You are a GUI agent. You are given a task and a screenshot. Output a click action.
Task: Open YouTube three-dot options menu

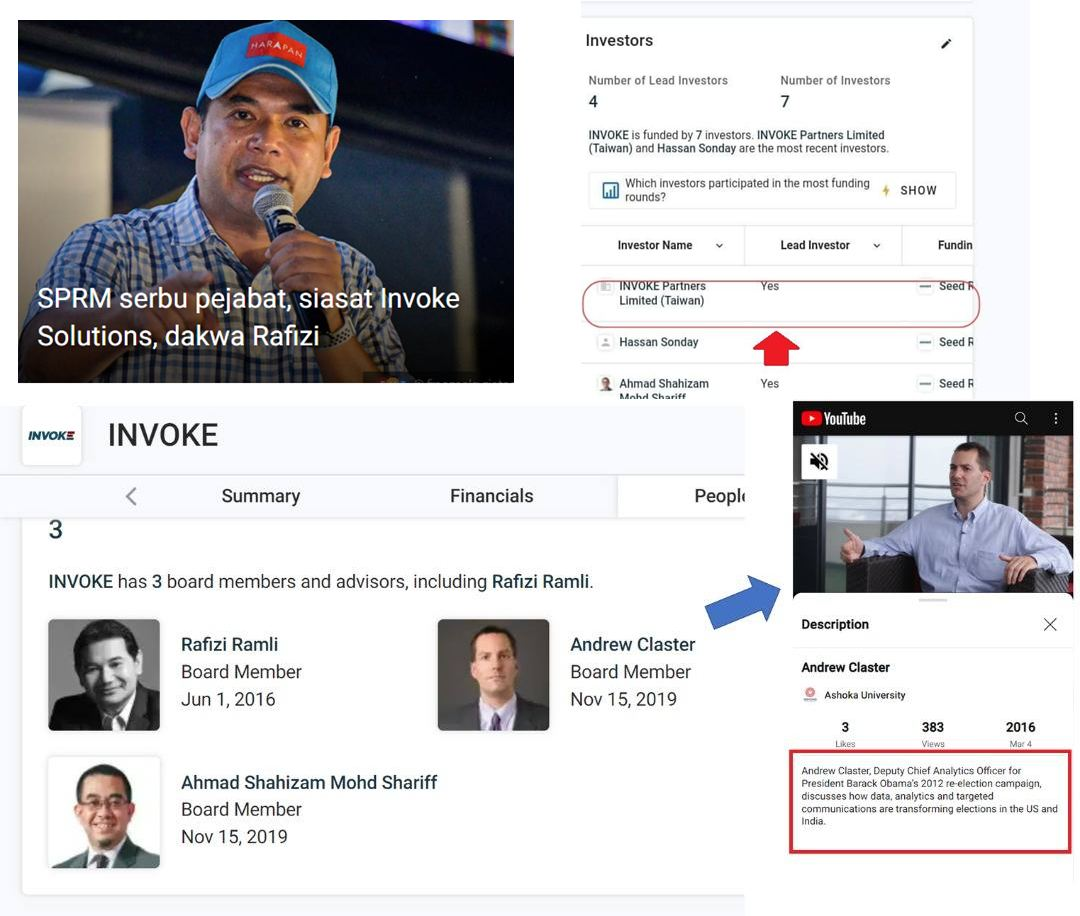(x=1055, y=418)
